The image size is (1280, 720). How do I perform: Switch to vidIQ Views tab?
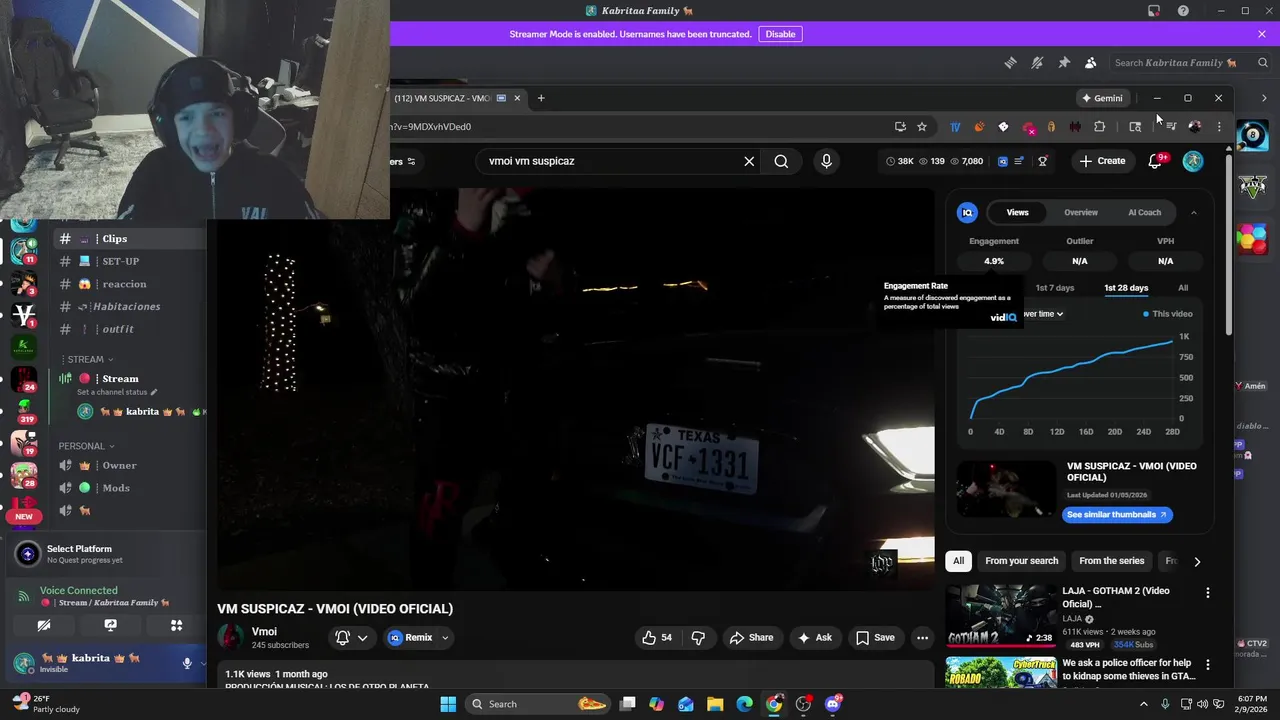1017,212
